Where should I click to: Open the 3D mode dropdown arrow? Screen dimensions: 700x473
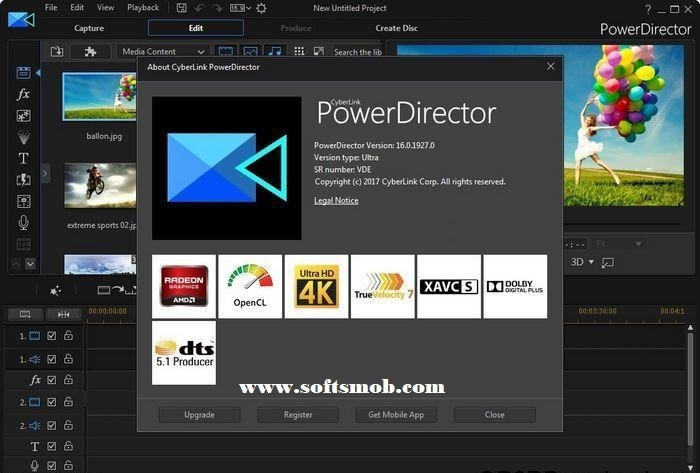click(x=591, y=262)
